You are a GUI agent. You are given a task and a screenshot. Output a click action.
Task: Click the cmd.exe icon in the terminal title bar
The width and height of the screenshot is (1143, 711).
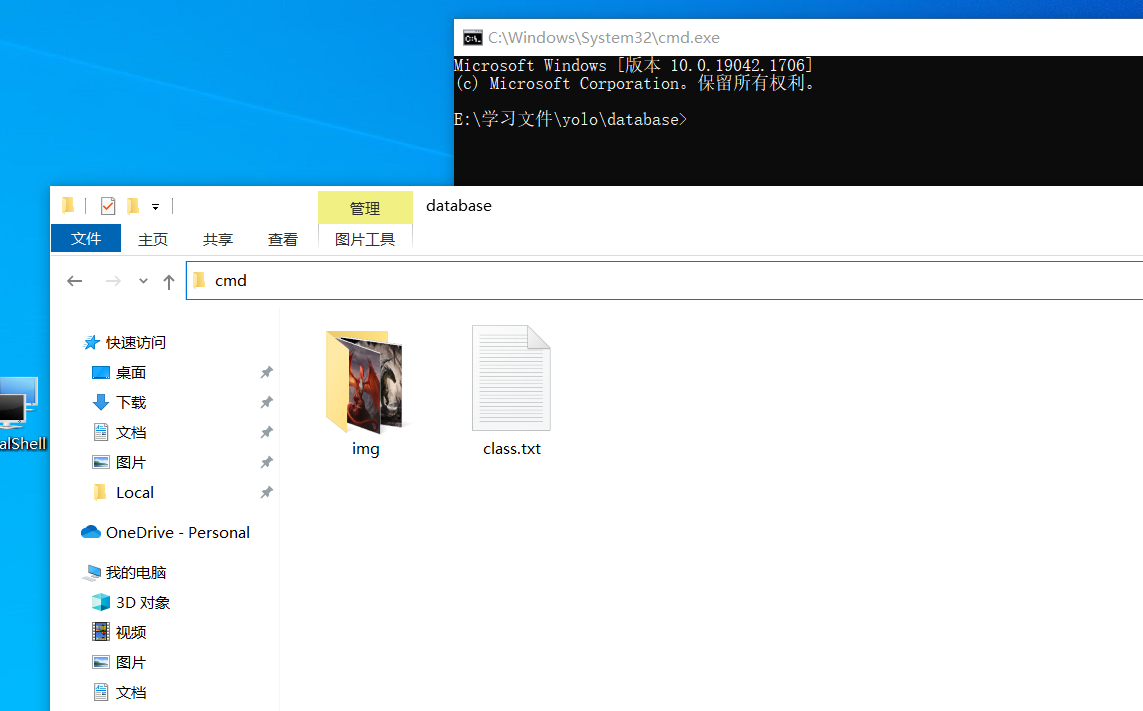(x=471, y=37)
